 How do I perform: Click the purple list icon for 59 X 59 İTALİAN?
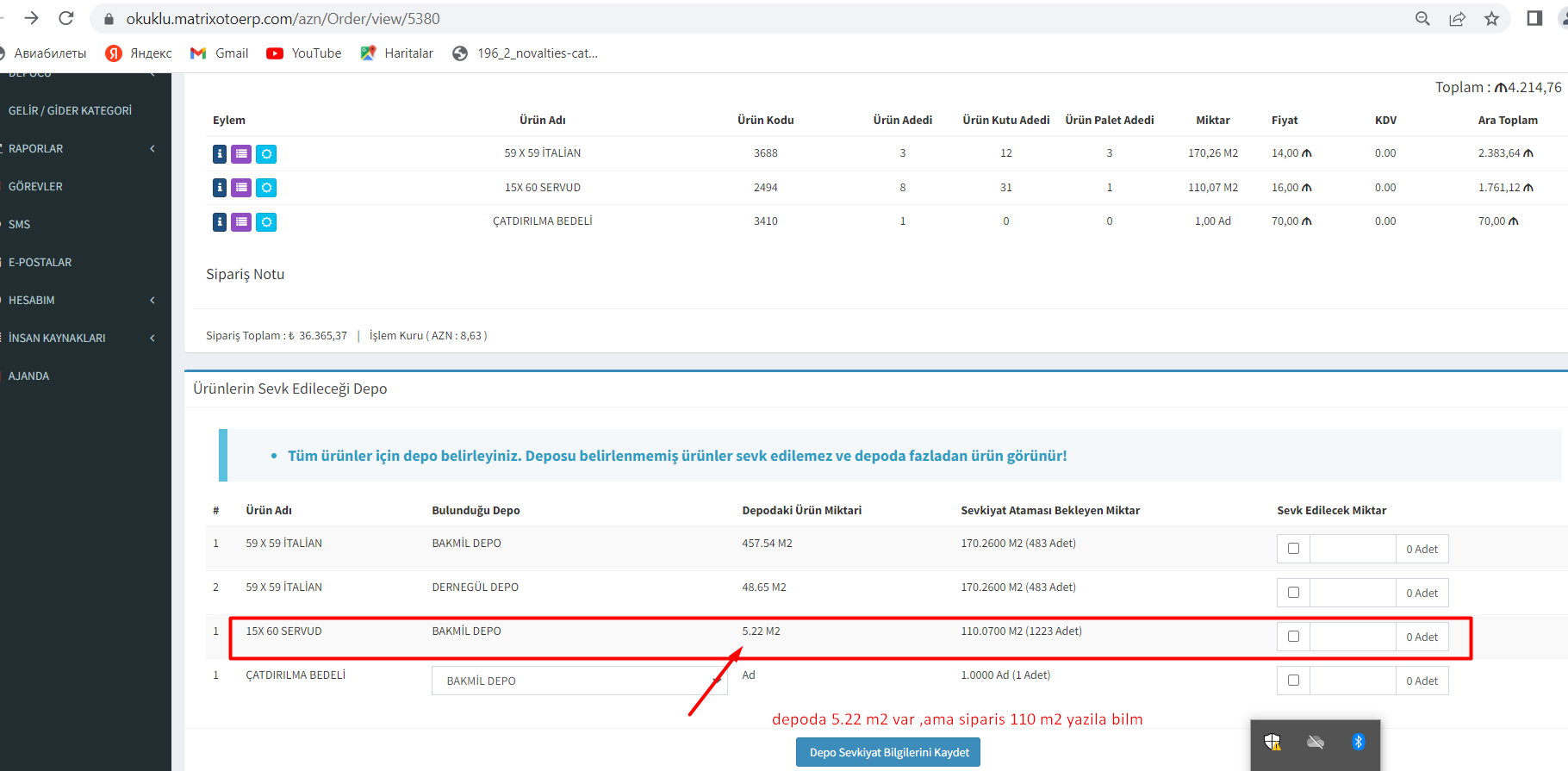242,154
